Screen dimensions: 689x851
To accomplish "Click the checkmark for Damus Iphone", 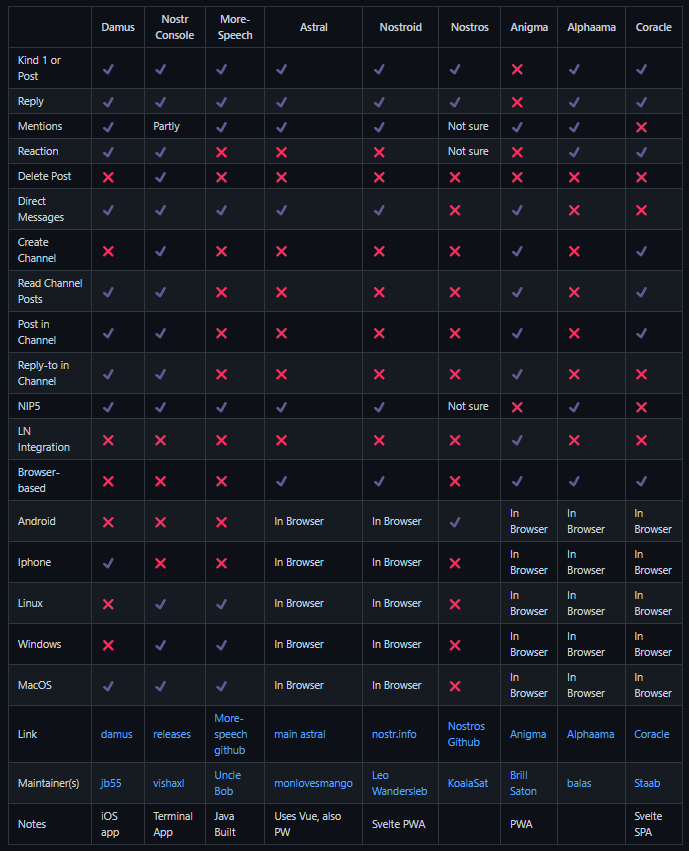I will point(109,563).
